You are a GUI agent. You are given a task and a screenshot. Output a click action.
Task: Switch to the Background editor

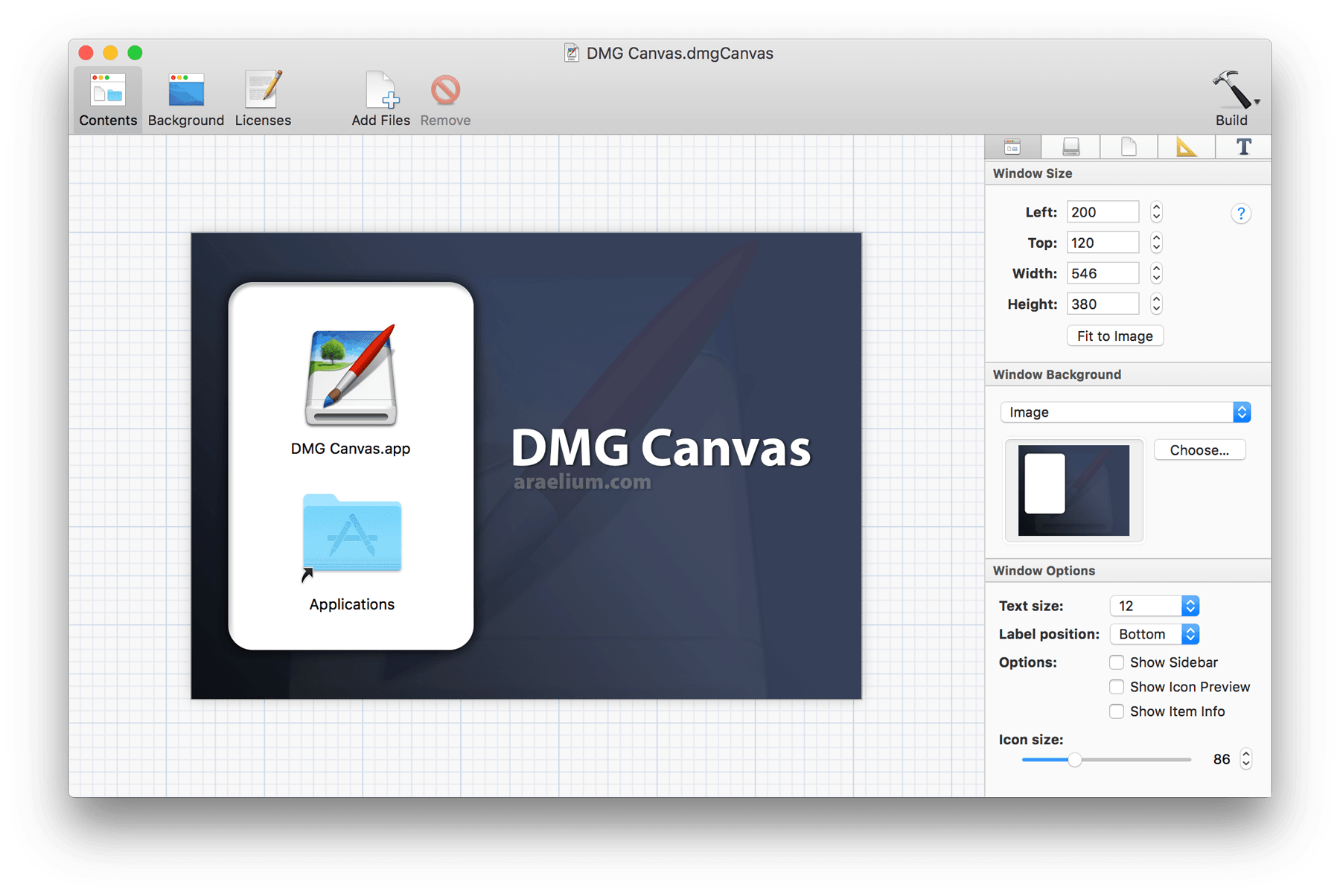point(185,99)
